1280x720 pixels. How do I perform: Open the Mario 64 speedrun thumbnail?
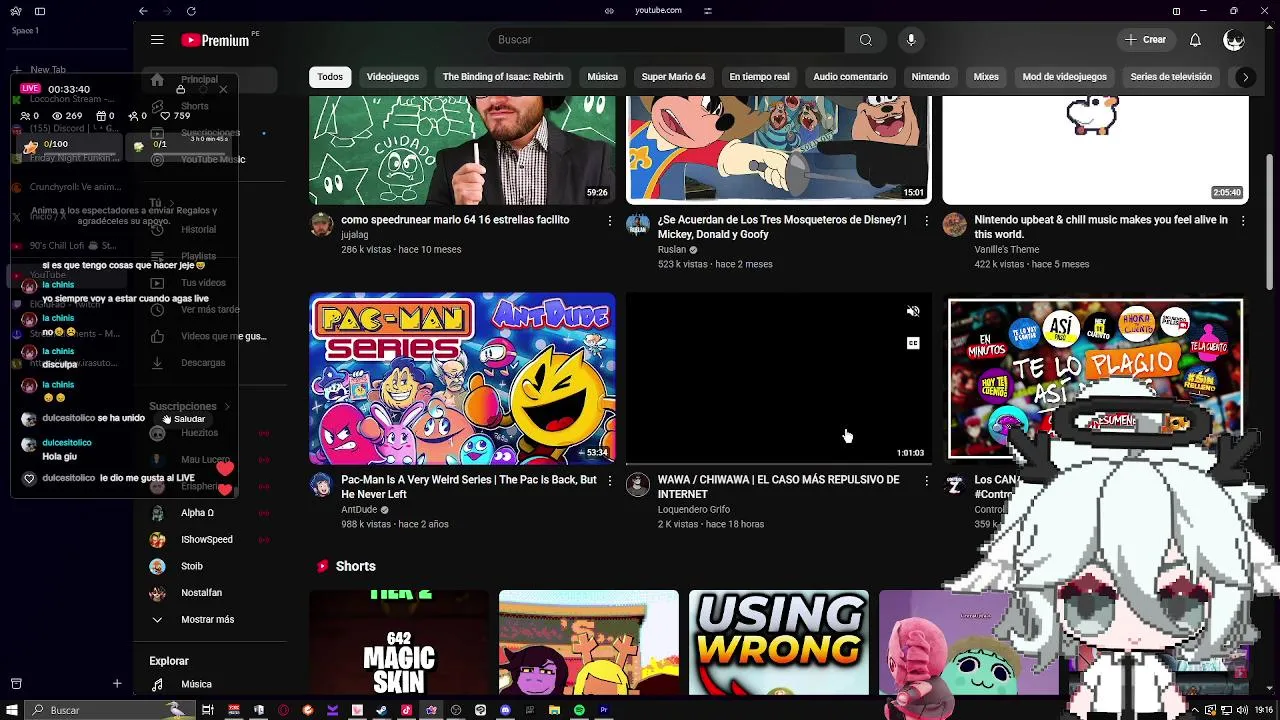coord(462,150)
